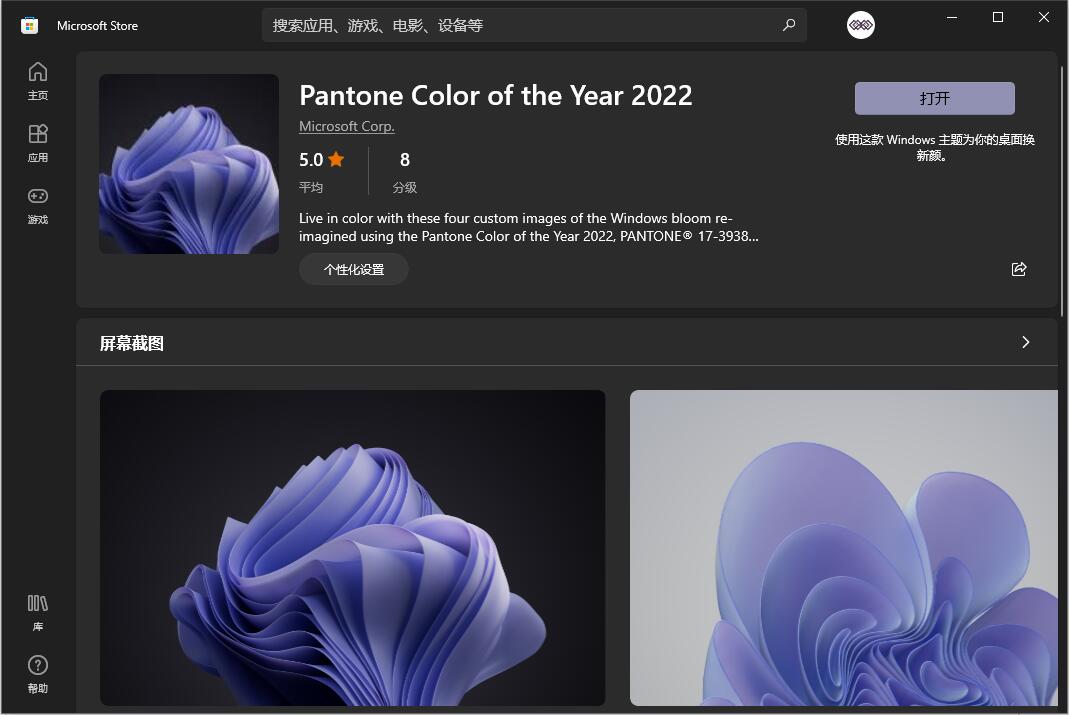1069x715 pixels.
Task: Open the light bloom screenshot thumbnail
Action: tap(844, 548)
